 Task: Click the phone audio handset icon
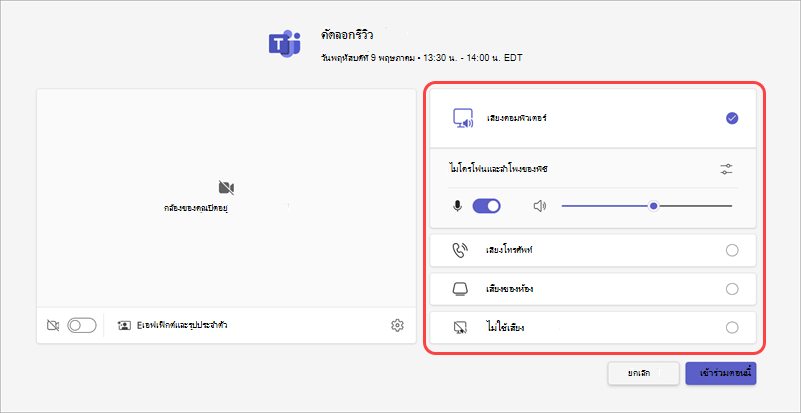click(460, 250)
